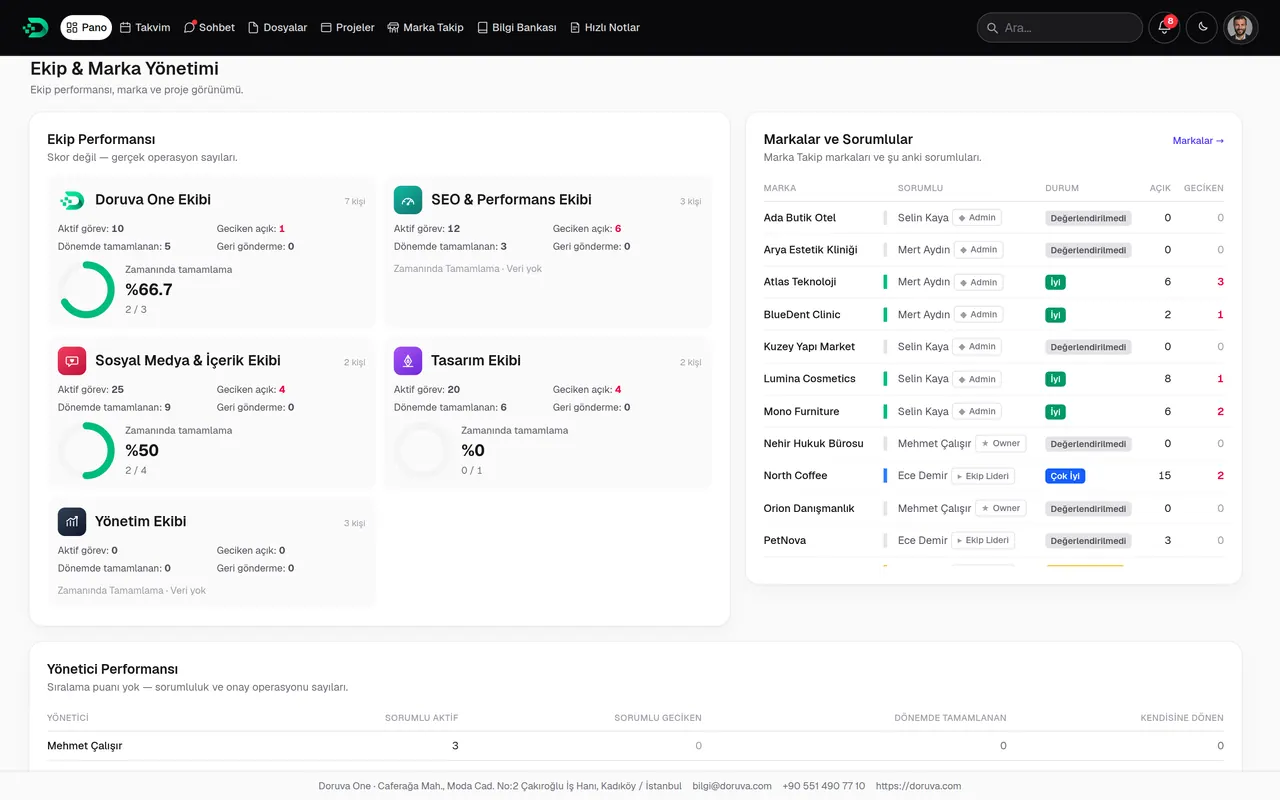Select the %66.7 completion ring
This screenshot has width=1280, height=800.
pos(87,290)
